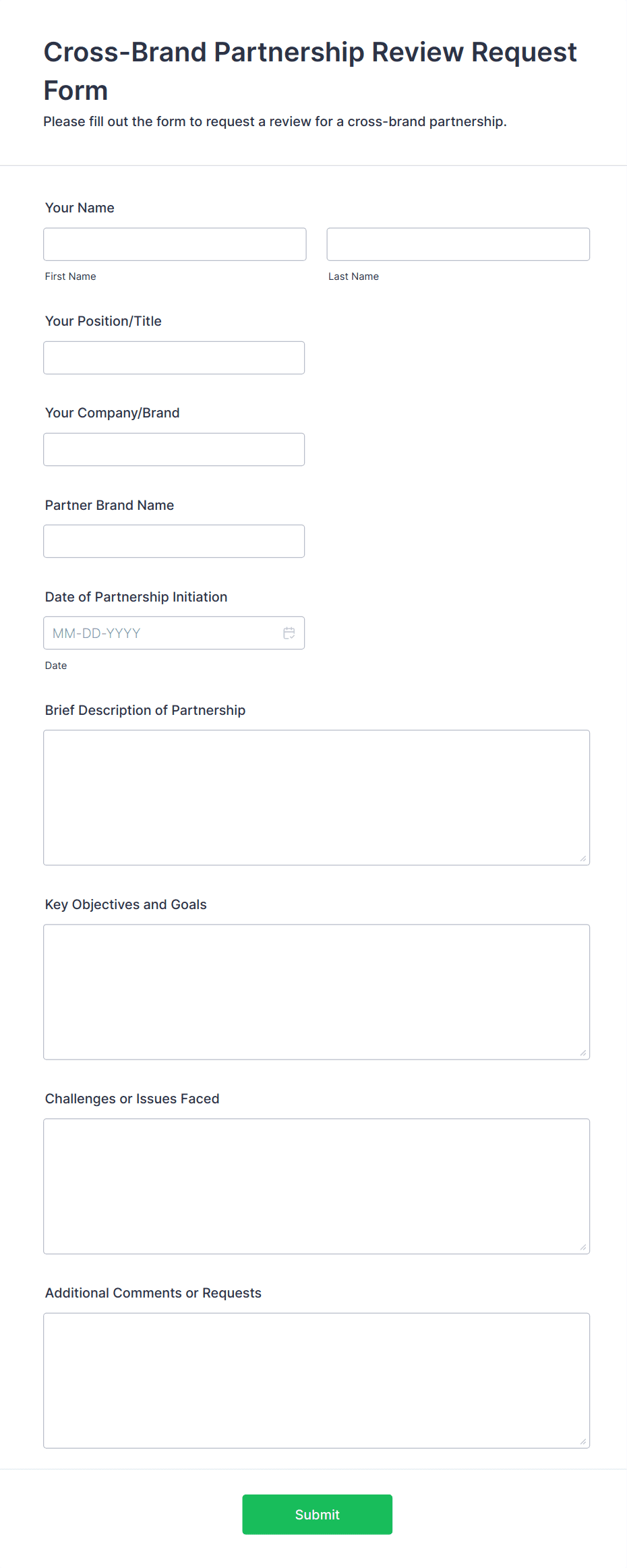Select the Your Position/Title text box

pos(174,357)
